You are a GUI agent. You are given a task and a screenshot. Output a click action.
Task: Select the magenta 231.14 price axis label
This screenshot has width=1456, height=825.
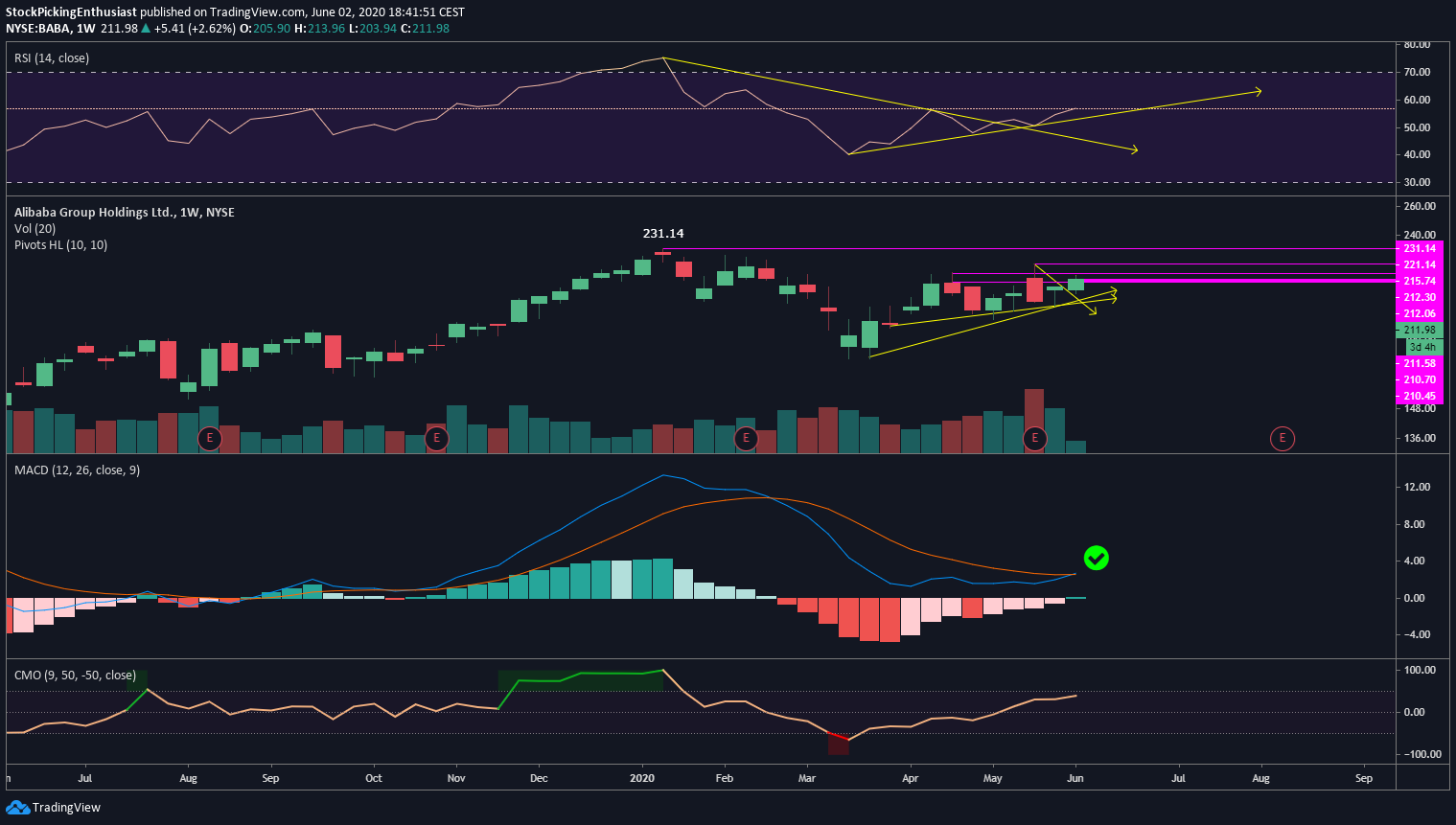pos(1420,248)
